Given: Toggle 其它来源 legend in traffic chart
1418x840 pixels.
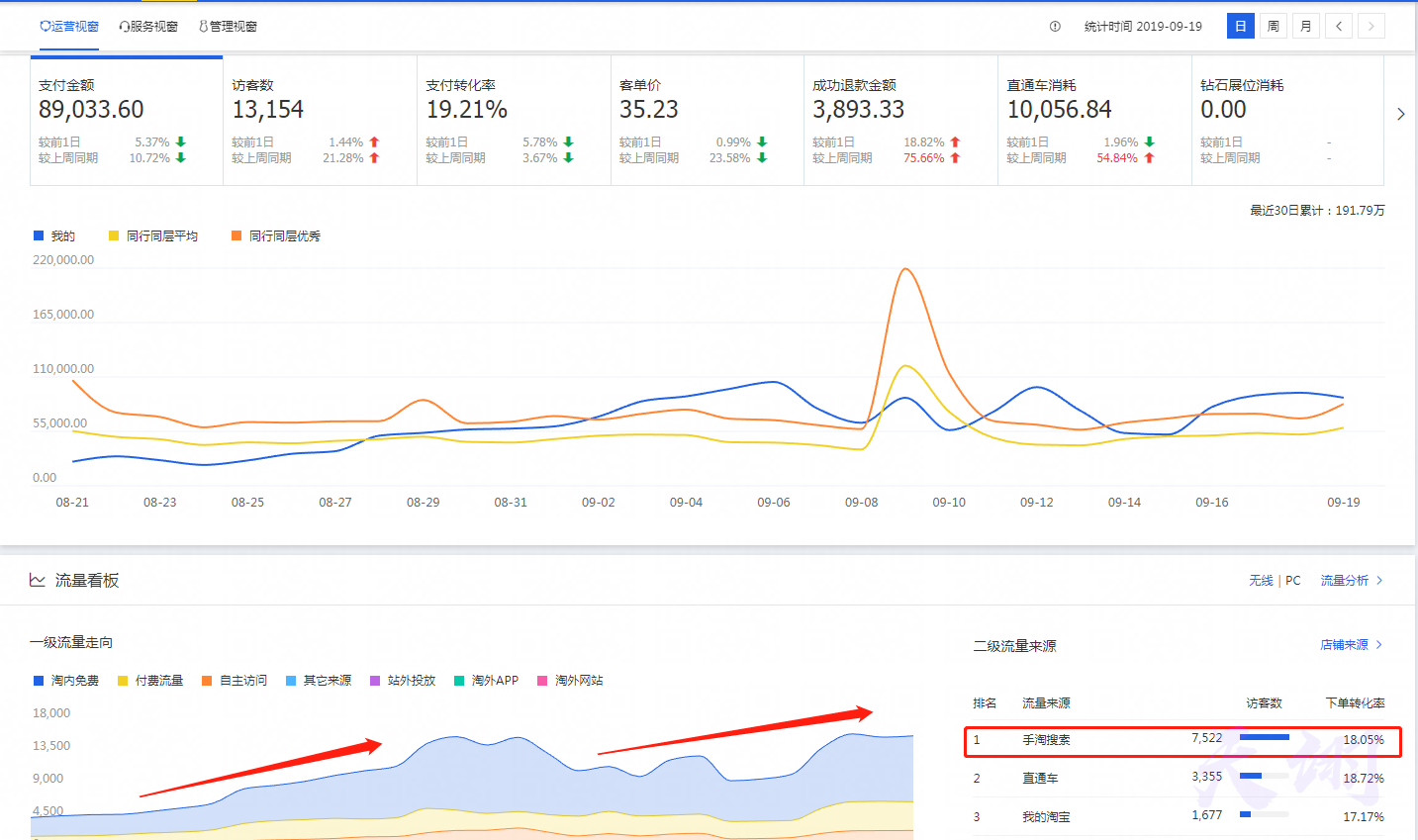Looking at the screenshot, I should tap(319, 681).
